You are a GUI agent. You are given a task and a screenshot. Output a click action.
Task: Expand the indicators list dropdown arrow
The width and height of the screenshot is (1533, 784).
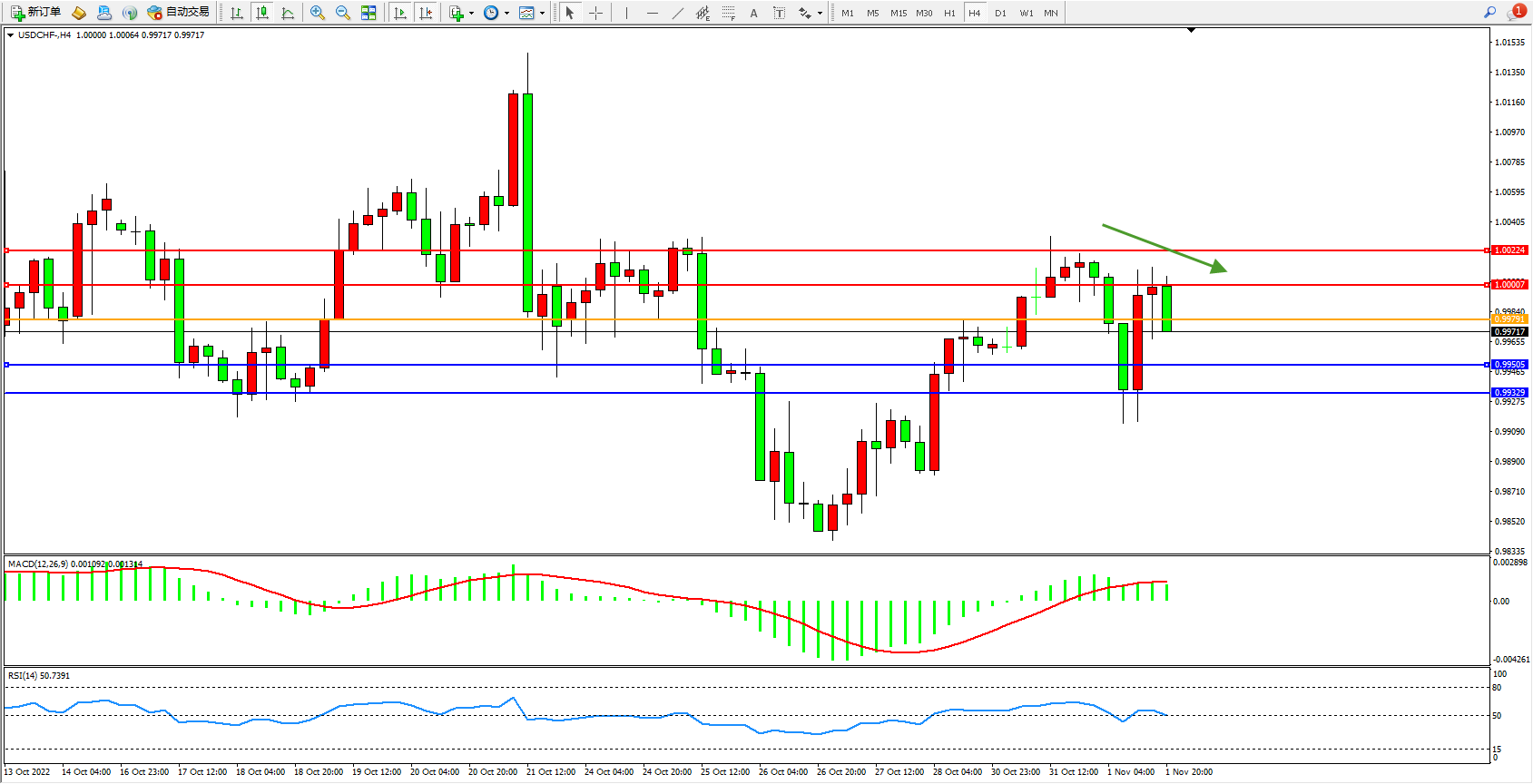[x=471, y=13]
